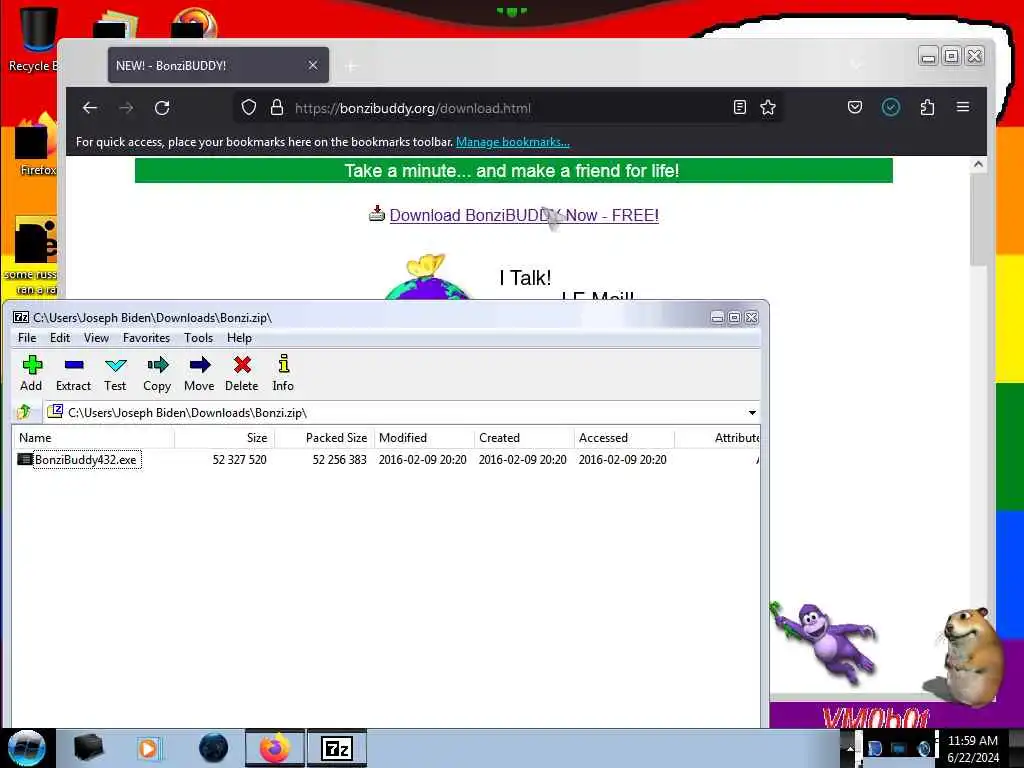Go up one folder level in 7-Zip
This screenshot has height=768, width=1024.
[x=25, y=412]
